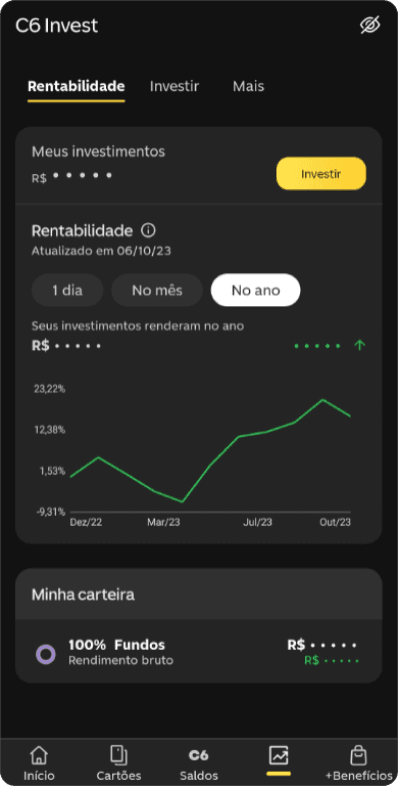
Task: Open the Cartões cards icon
Action: [x=119, y=755]
